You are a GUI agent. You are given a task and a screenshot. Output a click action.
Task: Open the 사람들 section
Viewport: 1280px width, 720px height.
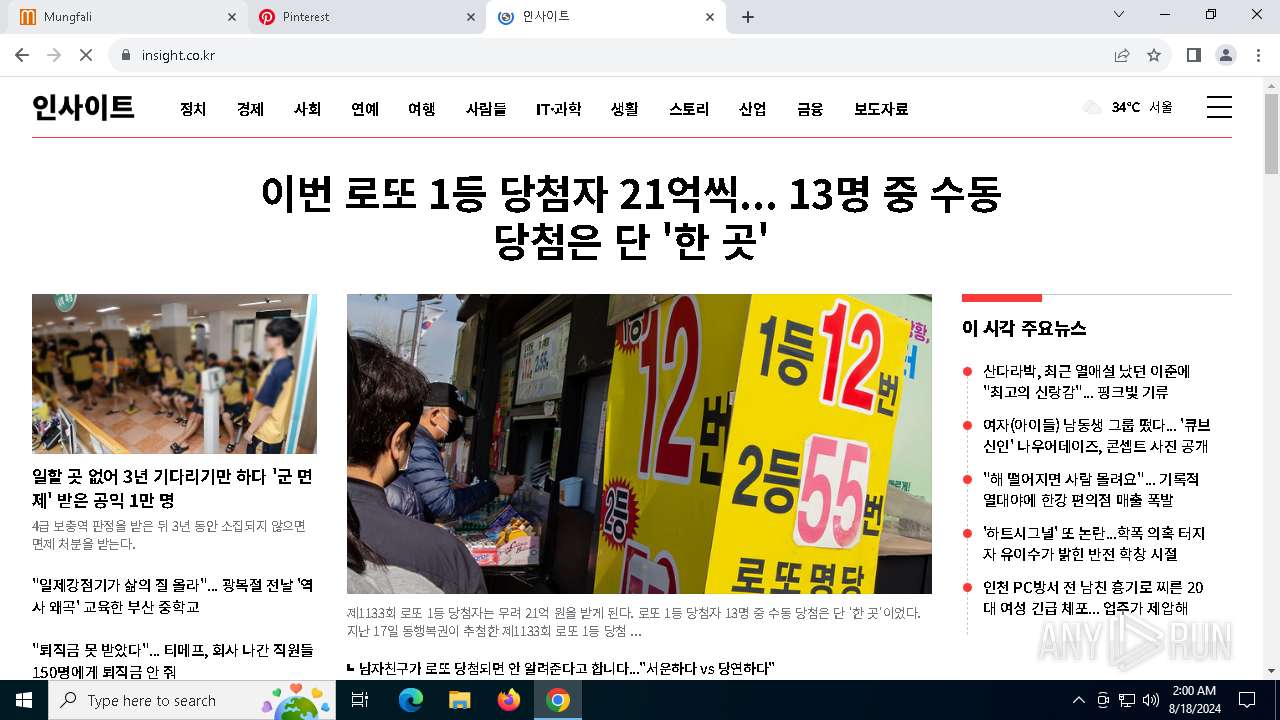coord(486,109)
